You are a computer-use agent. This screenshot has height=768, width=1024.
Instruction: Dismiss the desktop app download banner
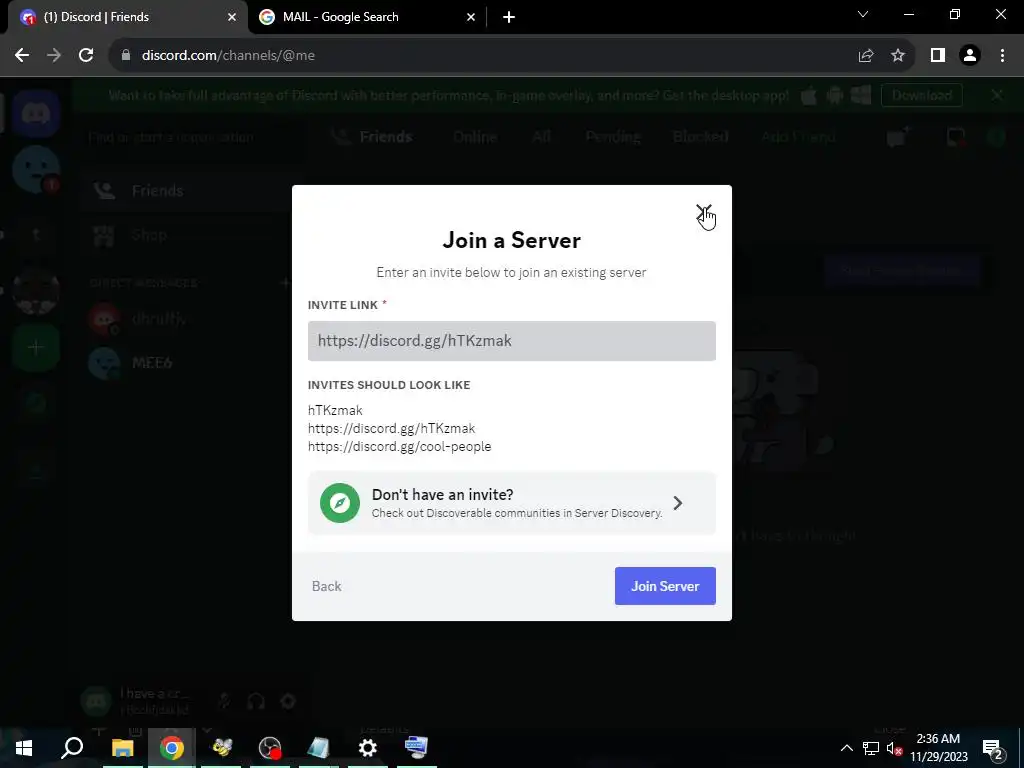point(997,95)
